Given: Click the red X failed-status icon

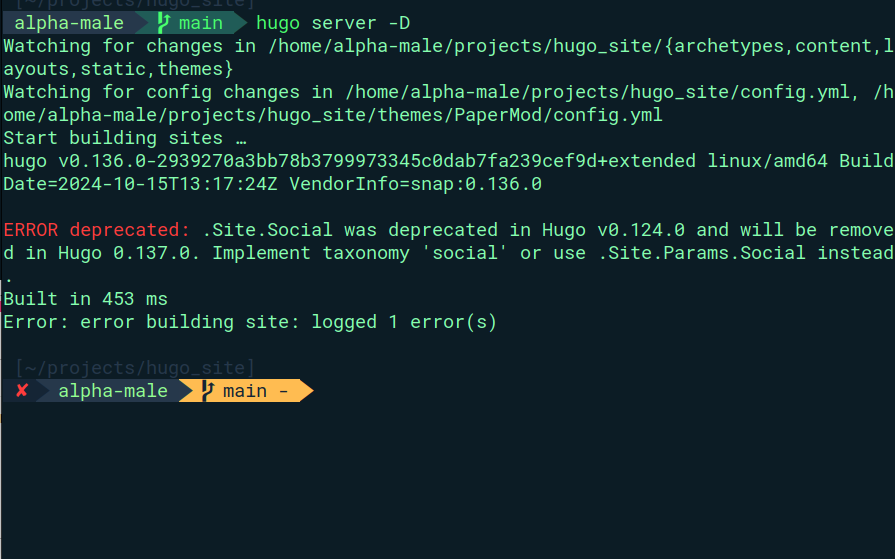Looking at the screenshot, I should 22,391.
